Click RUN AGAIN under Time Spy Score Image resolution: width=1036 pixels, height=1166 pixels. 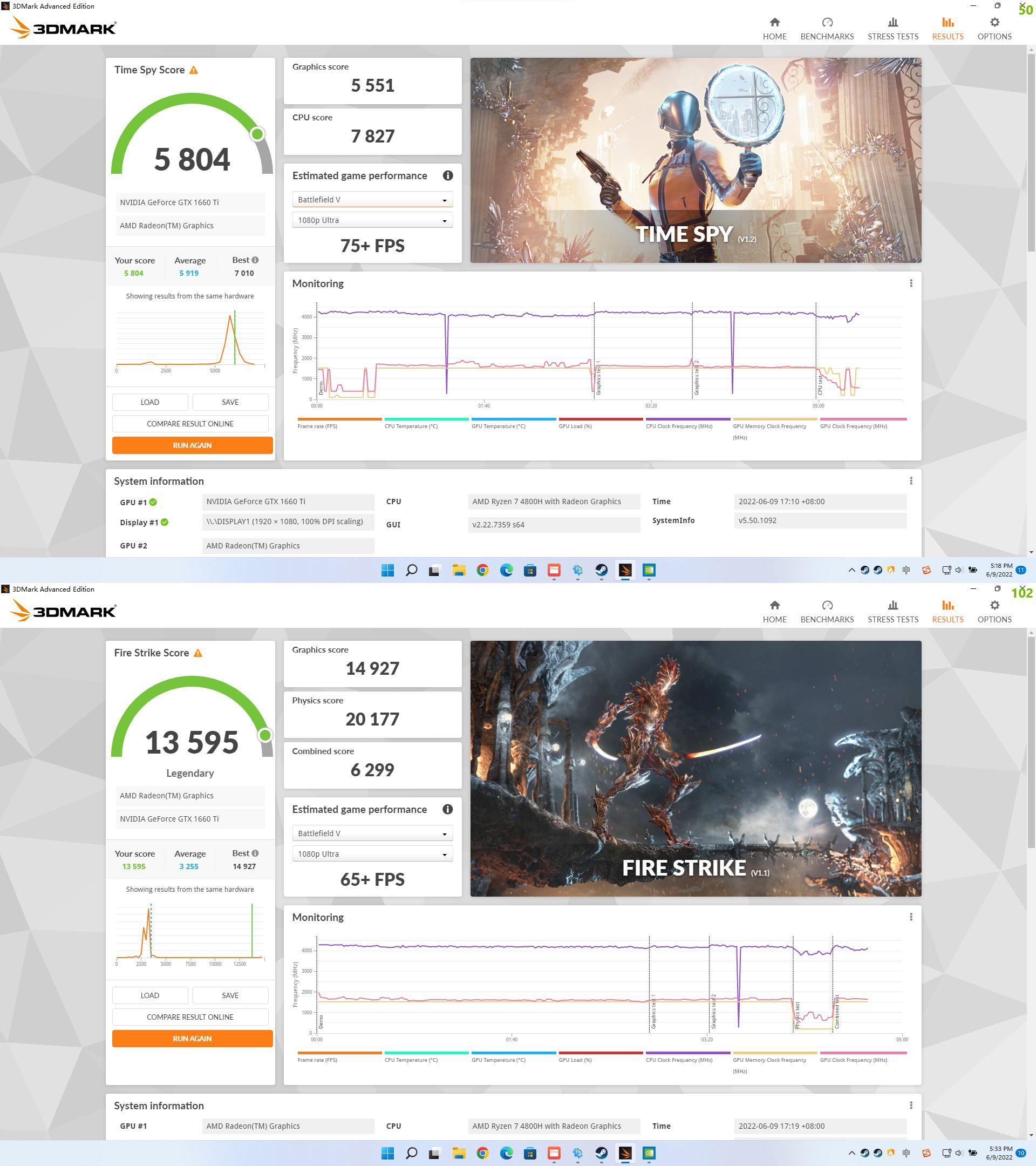click(192, 445)
